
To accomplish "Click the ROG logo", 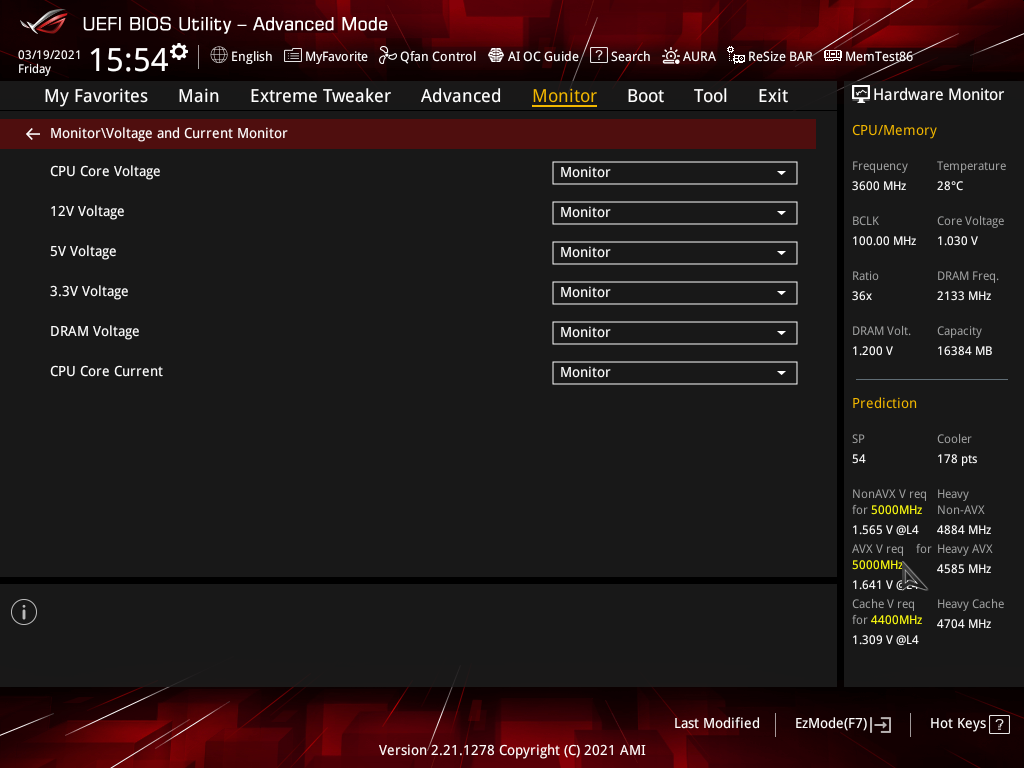I will [x=44, y=22].
